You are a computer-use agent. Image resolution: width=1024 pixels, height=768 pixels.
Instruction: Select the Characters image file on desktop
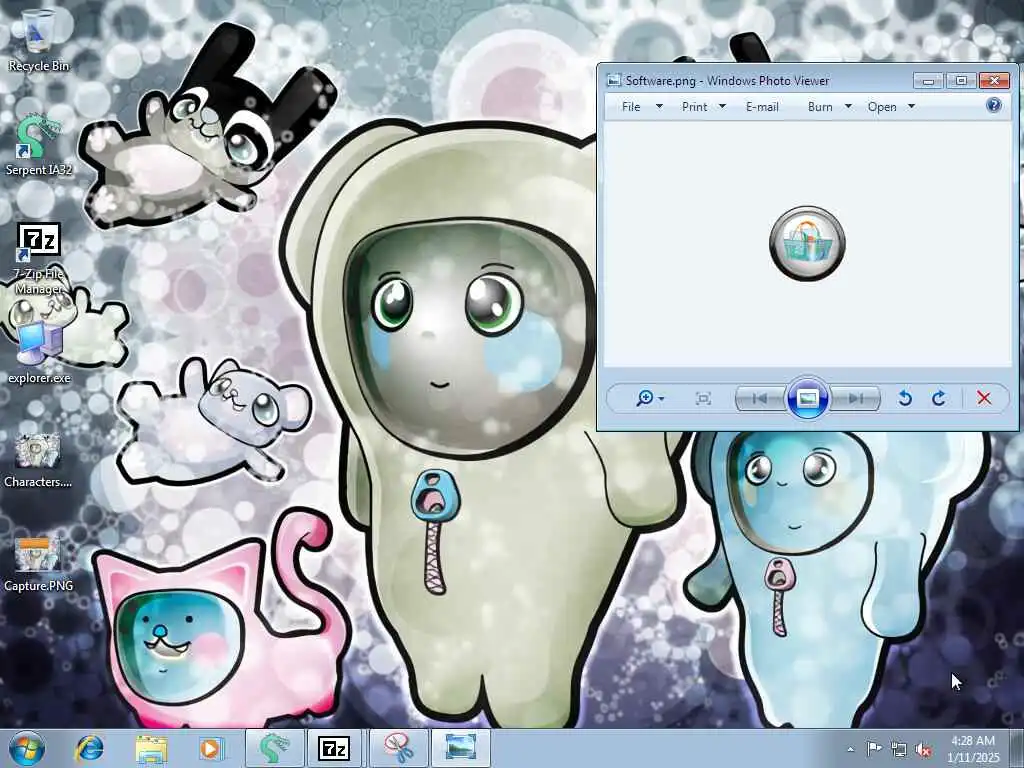[38, 460]
